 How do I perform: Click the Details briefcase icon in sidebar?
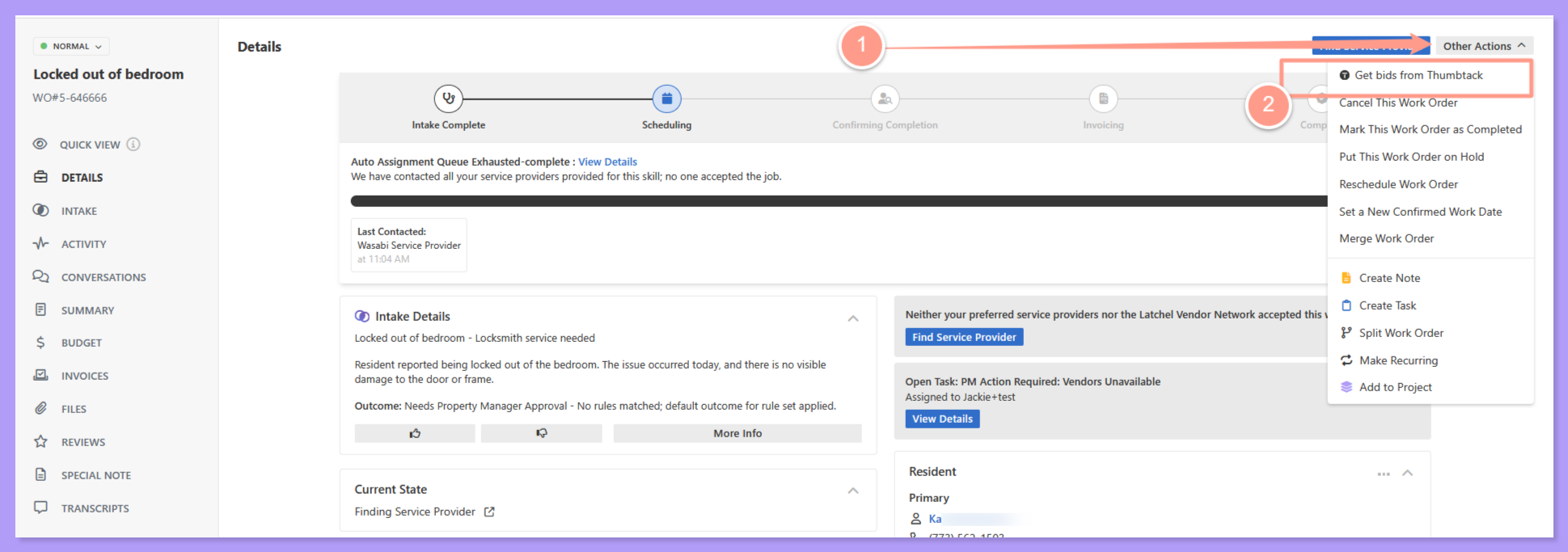40,177
